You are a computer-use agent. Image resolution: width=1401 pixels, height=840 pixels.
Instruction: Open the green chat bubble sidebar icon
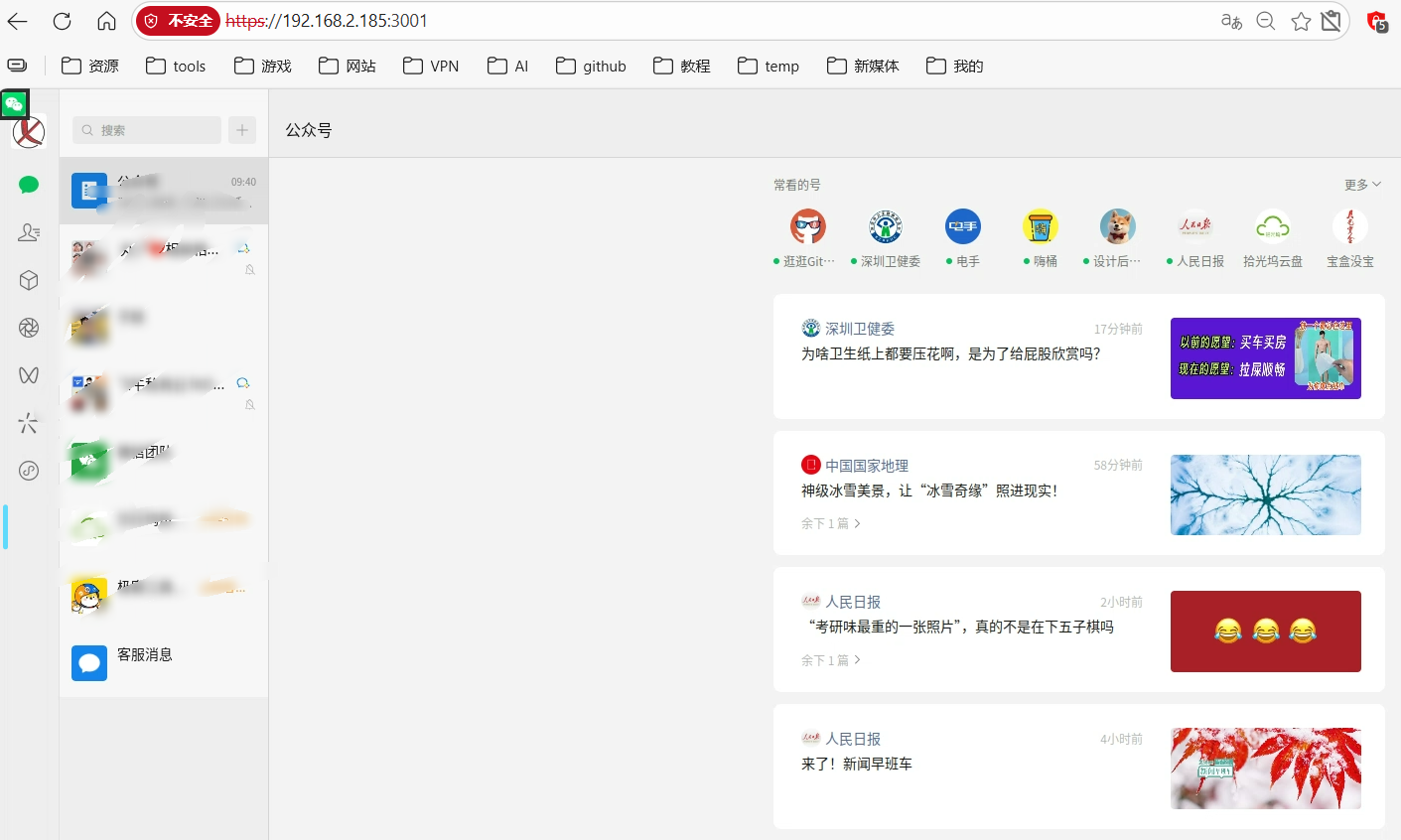click(x=29, y=185)
